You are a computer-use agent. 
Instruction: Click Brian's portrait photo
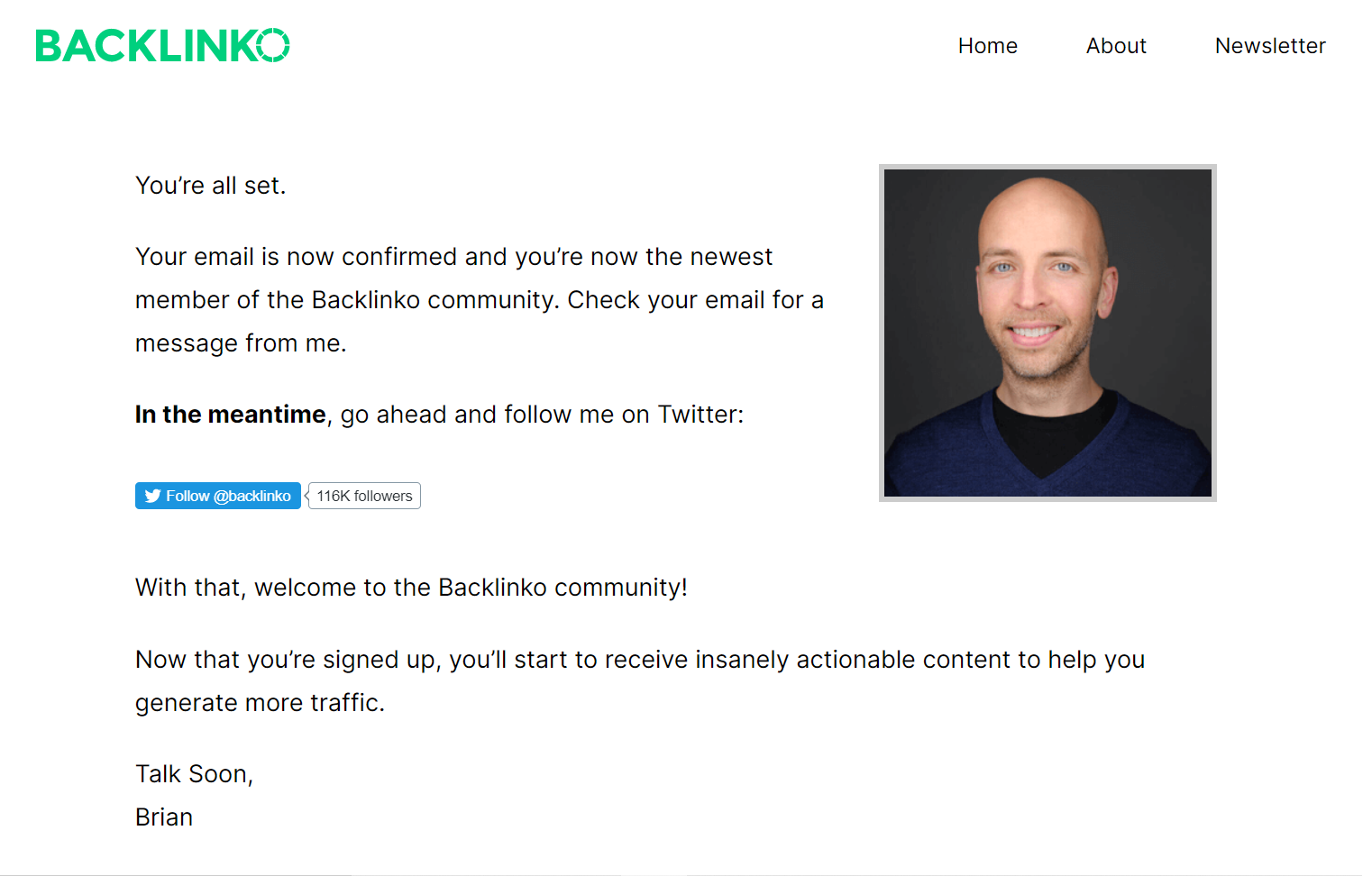click(x=1047, y=333)
